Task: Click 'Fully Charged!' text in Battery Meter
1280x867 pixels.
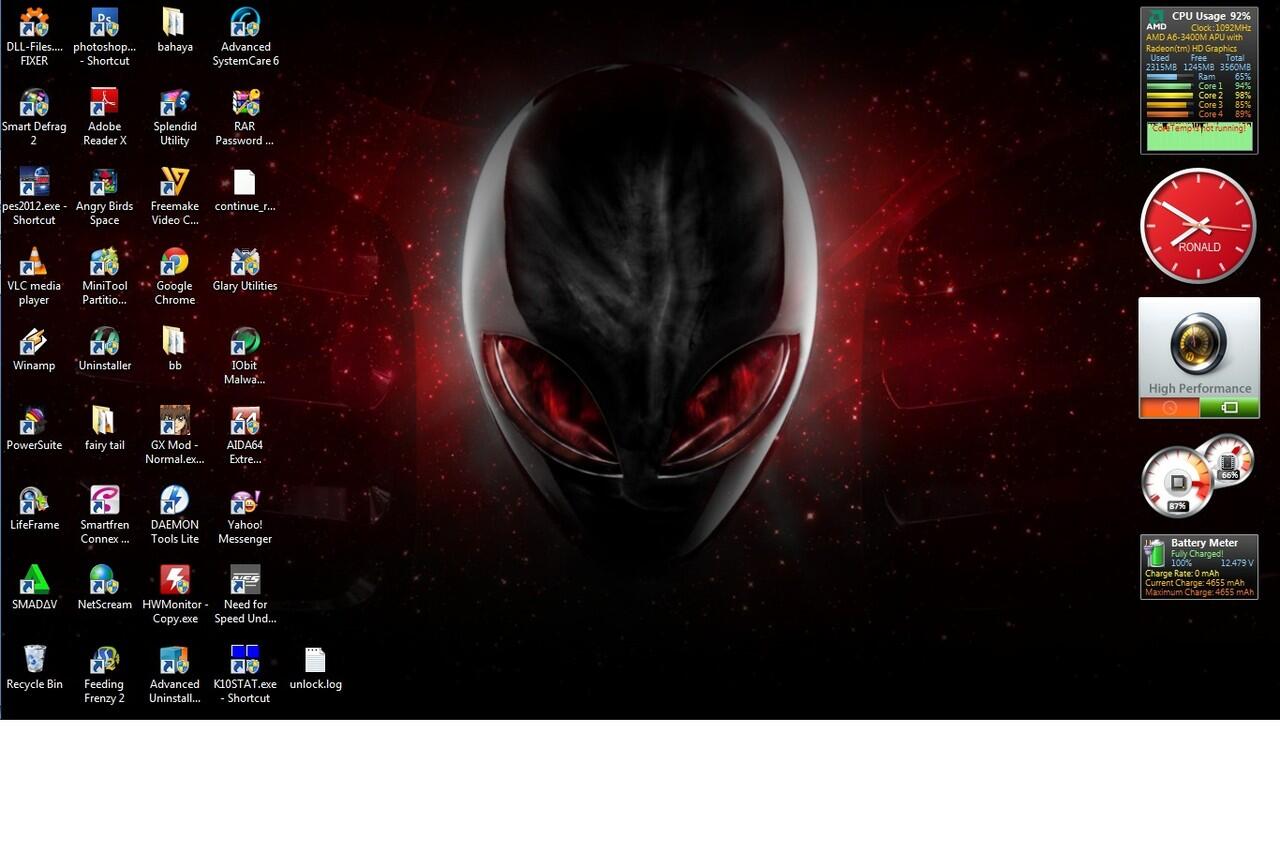Action: tap(1197, 554)
